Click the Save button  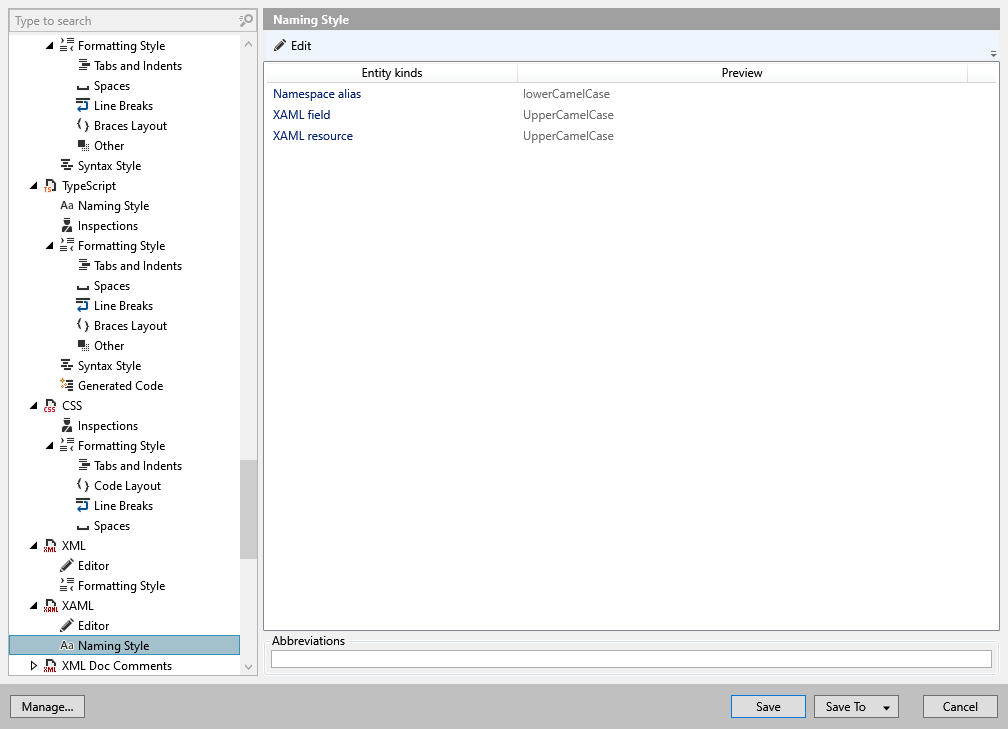tap(767, 706)
